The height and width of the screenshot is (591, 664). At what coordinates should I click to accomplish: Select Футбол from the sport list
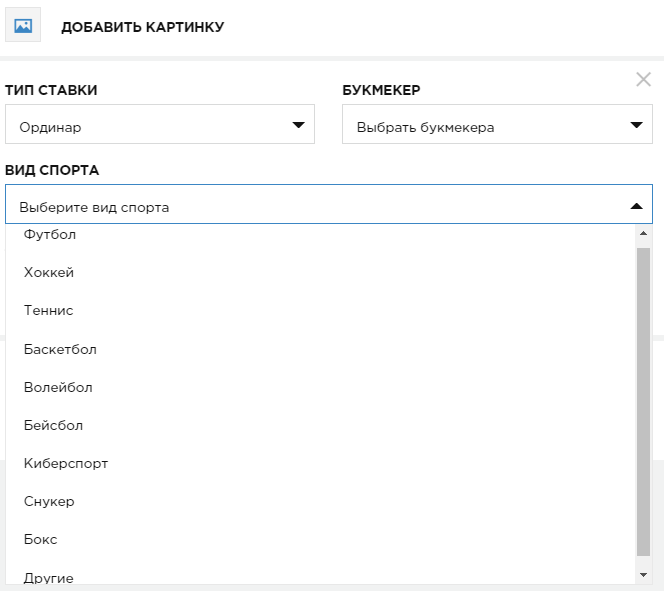[x=321, y=234]
